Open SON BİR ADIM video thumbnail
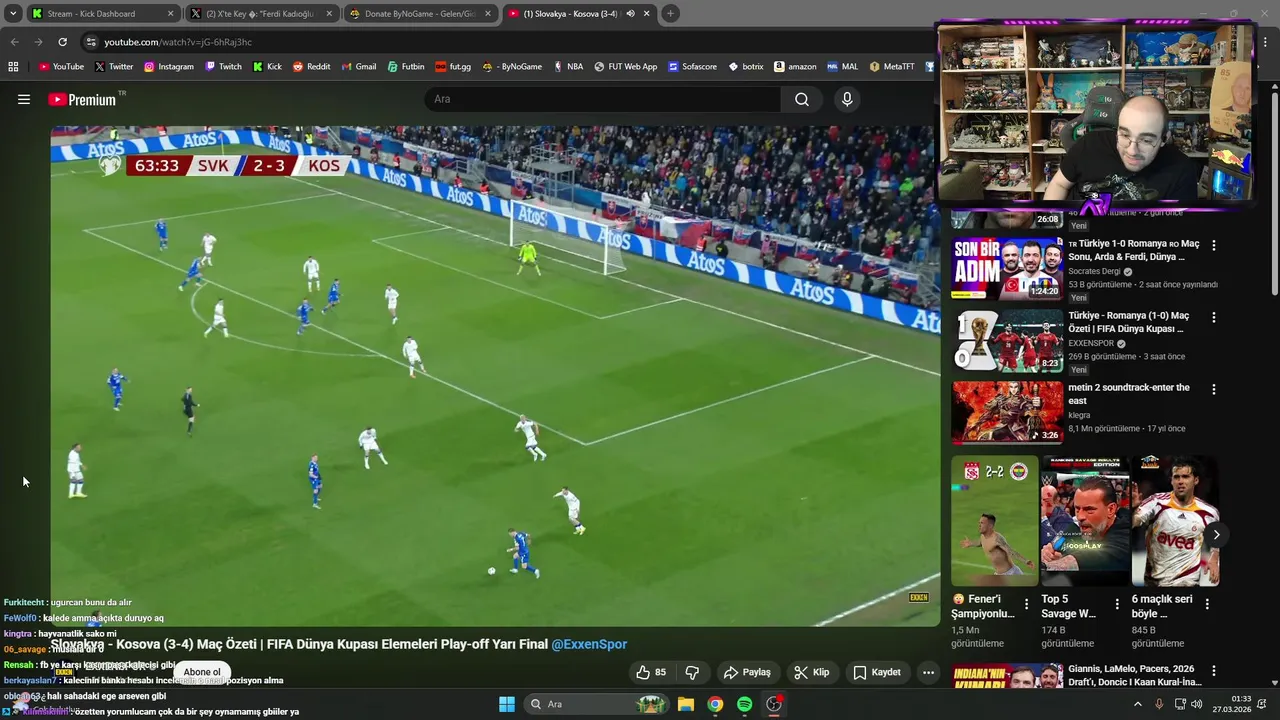Viewport: 1280px width, 720px height. tap(1007, 268)
